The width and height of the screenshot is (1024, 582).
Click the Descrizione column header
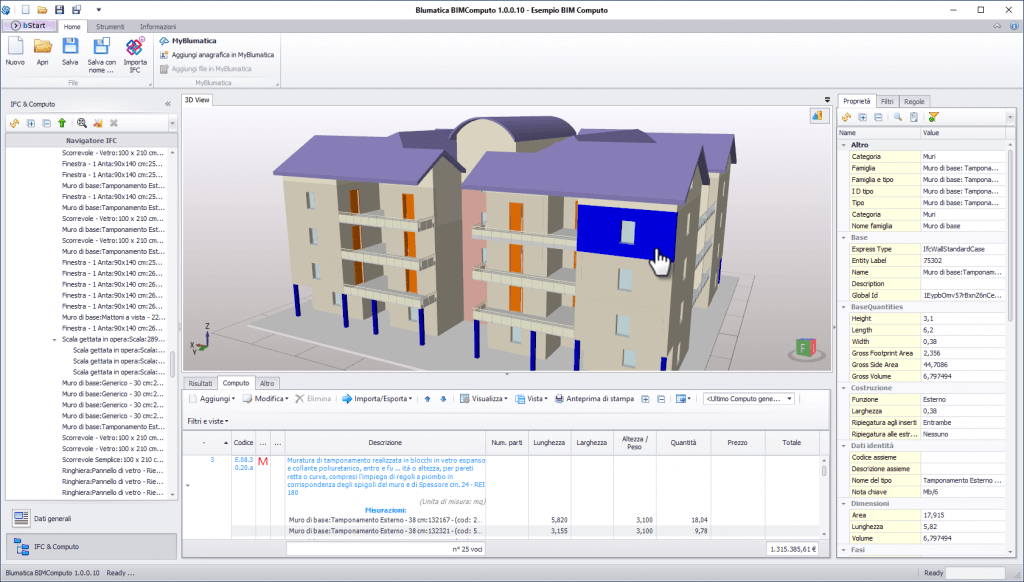[x=385, y=443]
